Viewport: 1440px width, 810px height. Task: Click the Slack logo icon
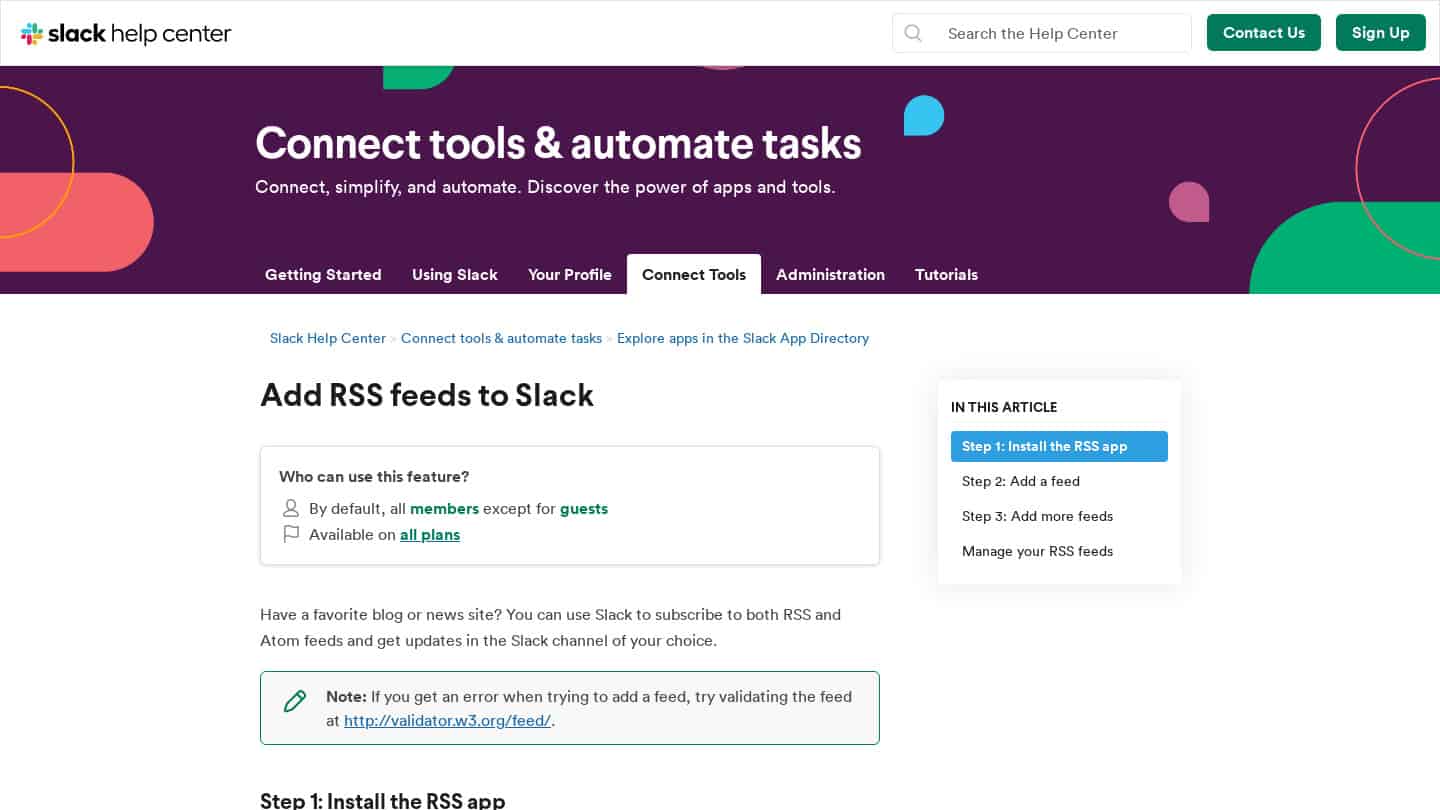tap(32, 33)
